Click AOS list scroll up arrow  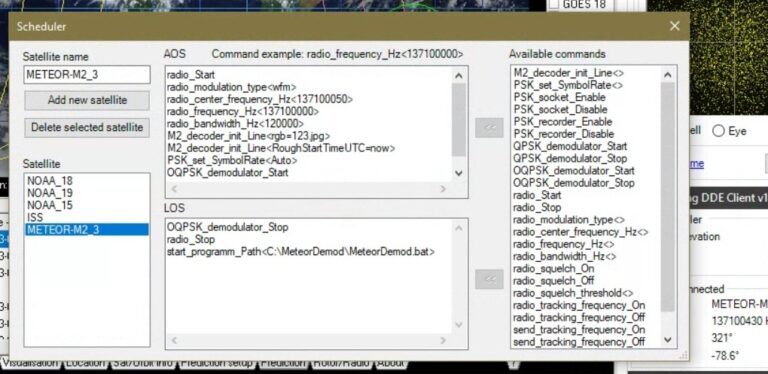tap(459, 75)
